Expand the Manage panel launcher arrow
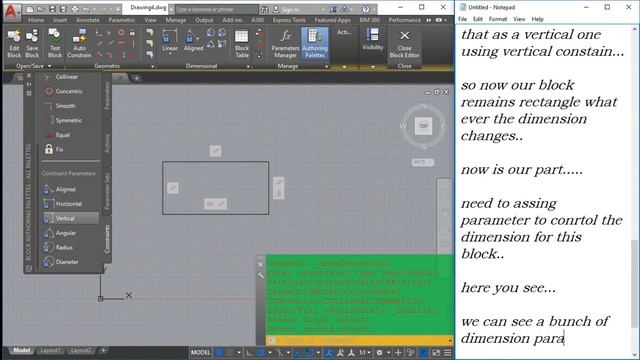The width and height of the screenshot is (640, 360). point(326,67)
